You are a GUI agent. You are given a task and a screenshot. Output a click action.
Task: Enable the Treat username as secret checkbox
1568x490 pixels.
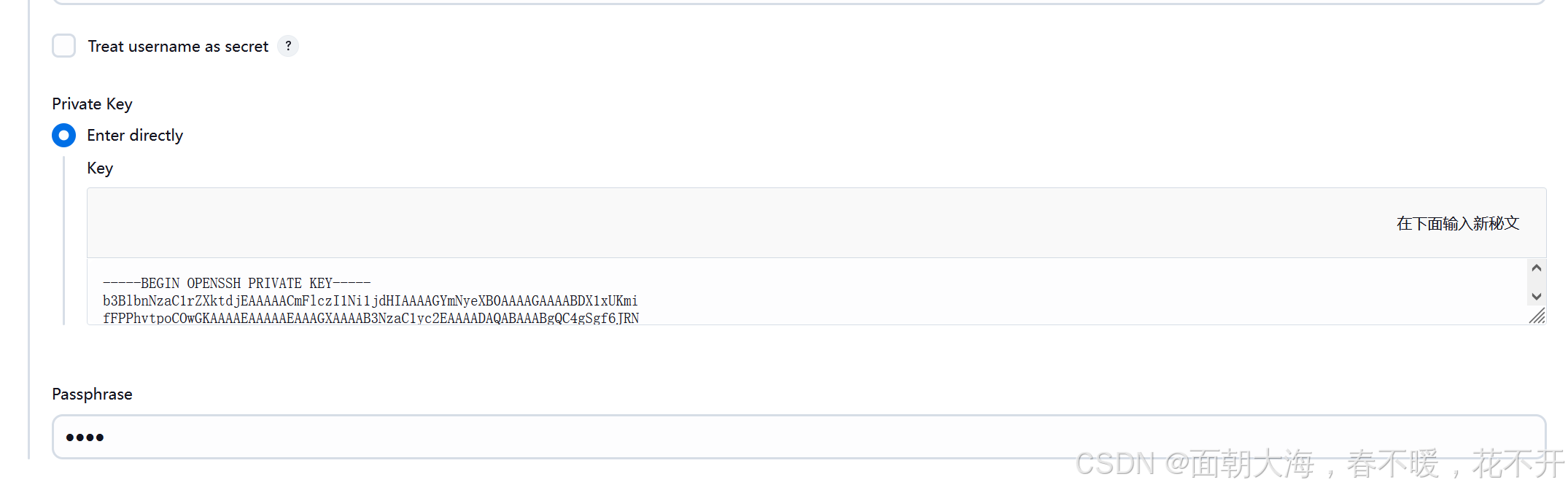coord(64,46)
